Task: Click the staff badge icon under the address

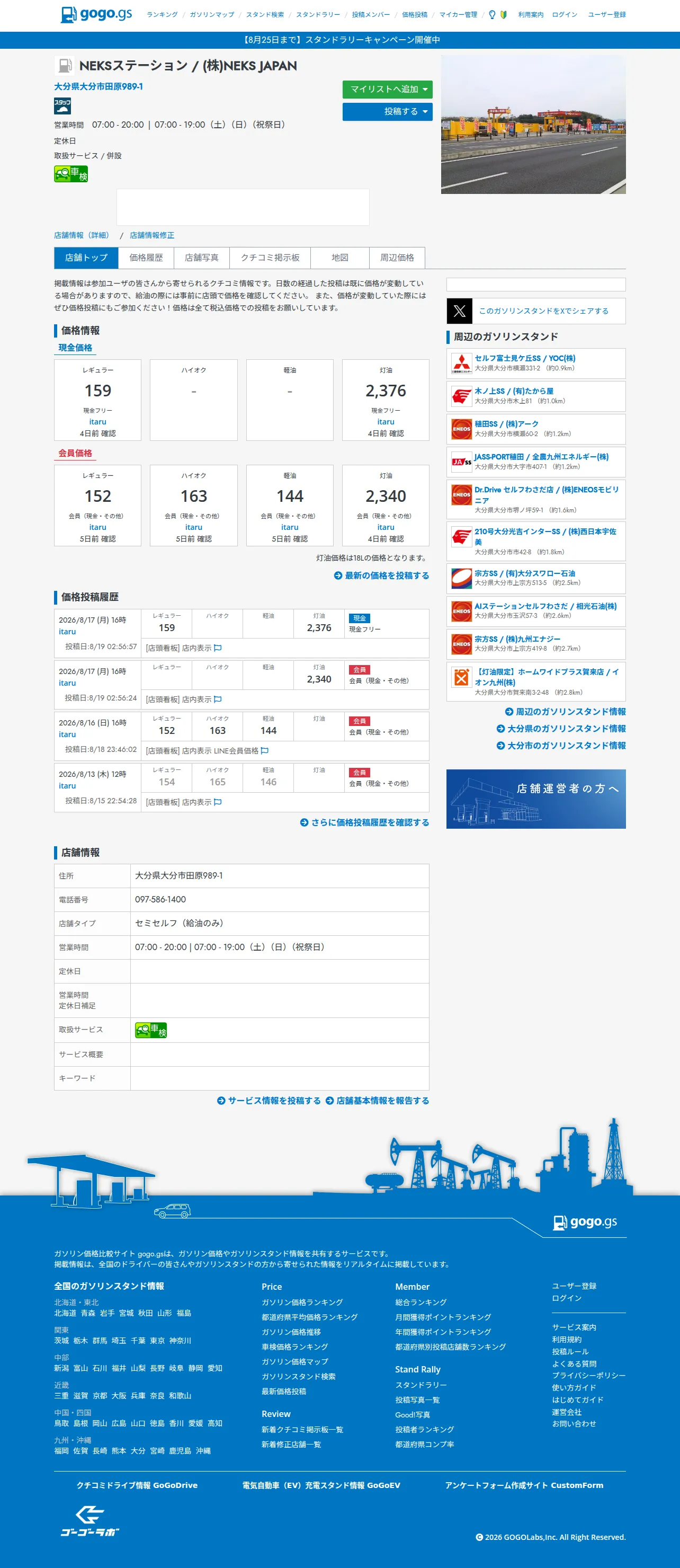Action: (62, 106)
